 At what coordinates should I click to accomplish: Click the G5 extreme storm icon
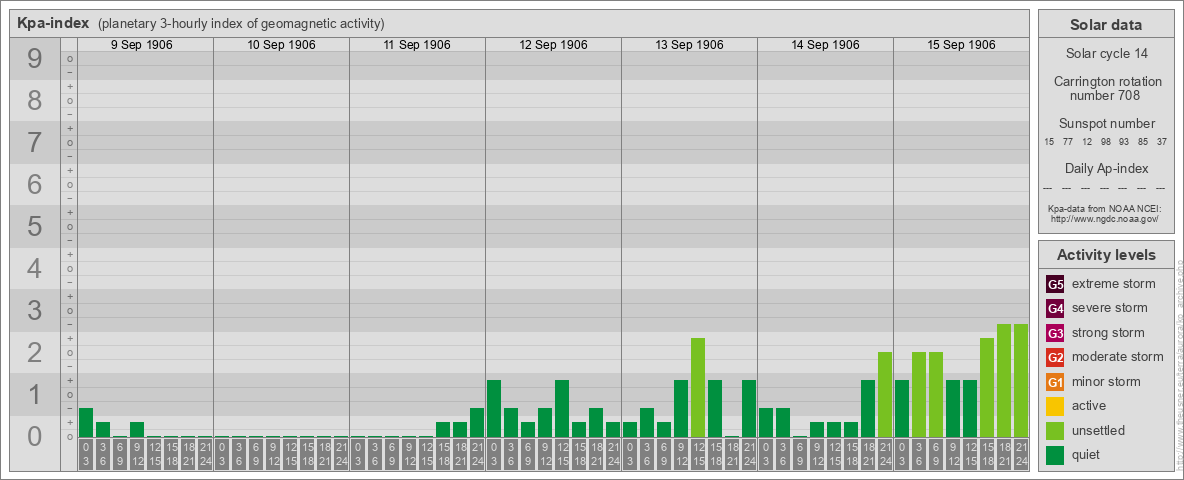[1055, 284]
